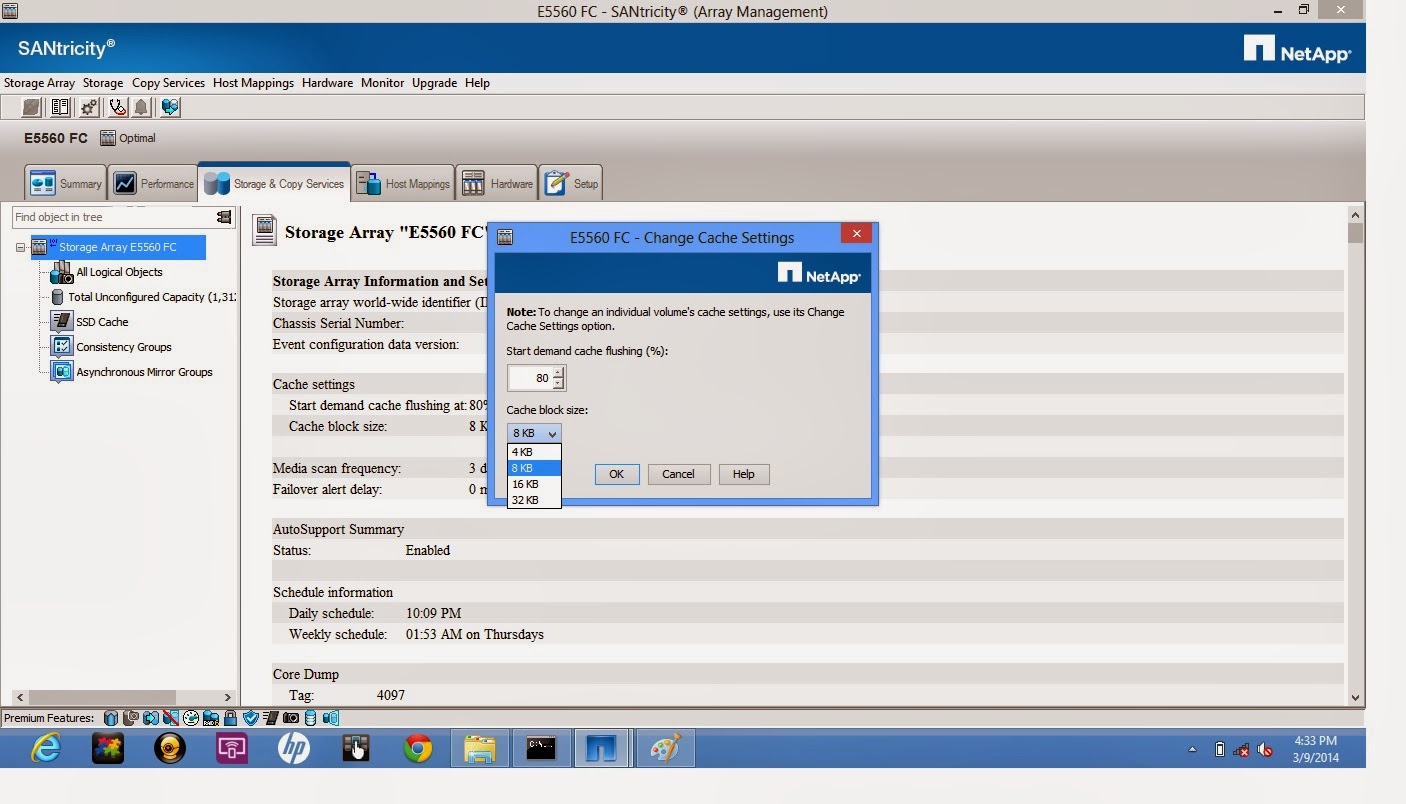The width and height of the screenshot is (1406, 804).
Task: Click the red-crossed icon in Premium Features bar
Action: (x=170, y=718)
